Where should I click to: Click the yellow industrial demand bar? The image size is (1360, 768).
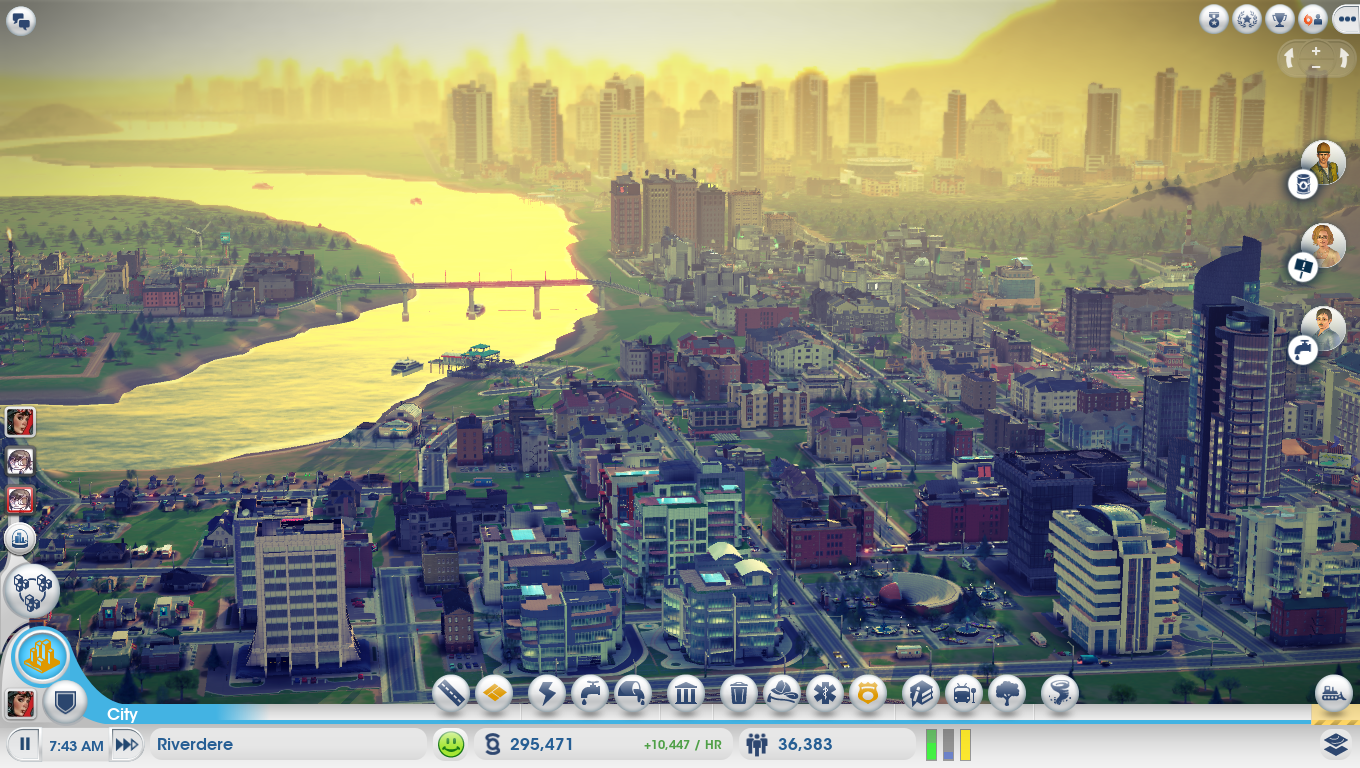tap(965, 745)
